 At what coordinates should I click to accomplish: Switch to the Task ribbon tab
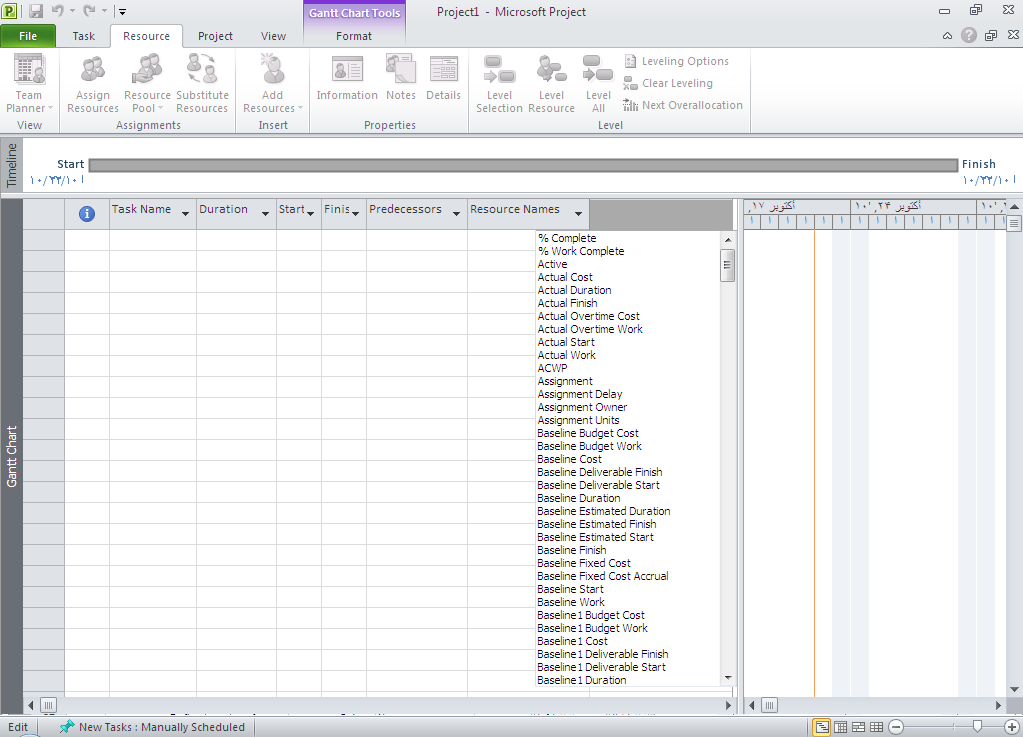(x=84, y=36)
